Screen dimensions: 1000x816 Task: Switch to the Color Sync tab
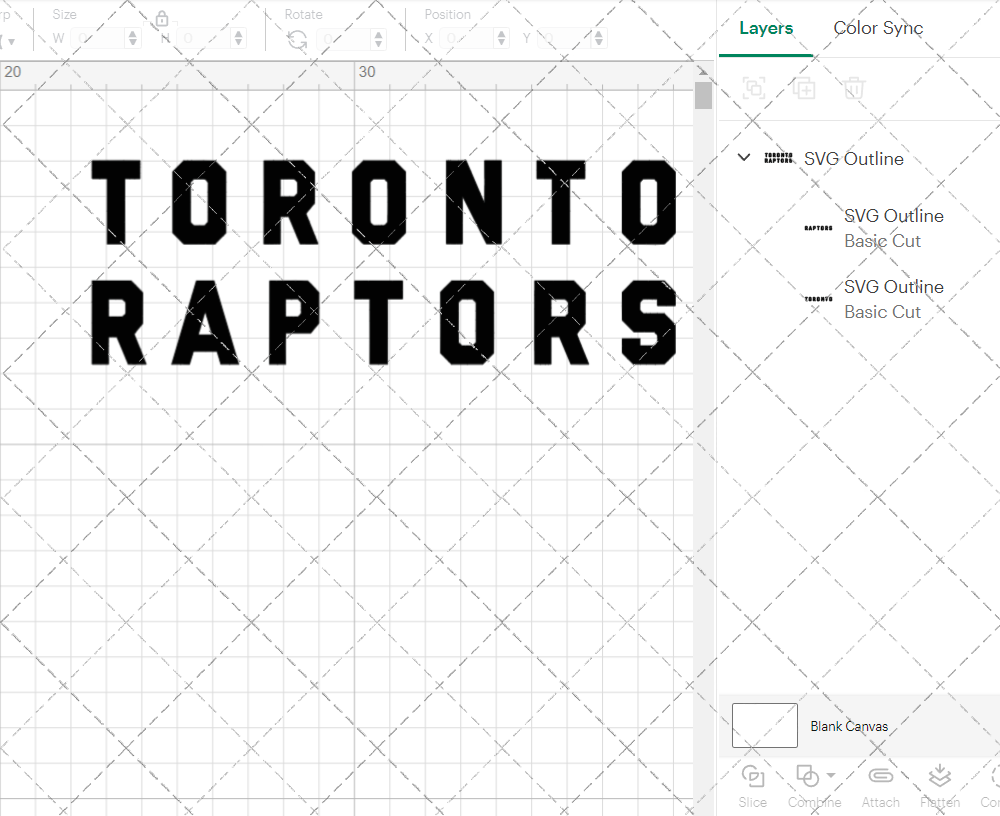878,28
